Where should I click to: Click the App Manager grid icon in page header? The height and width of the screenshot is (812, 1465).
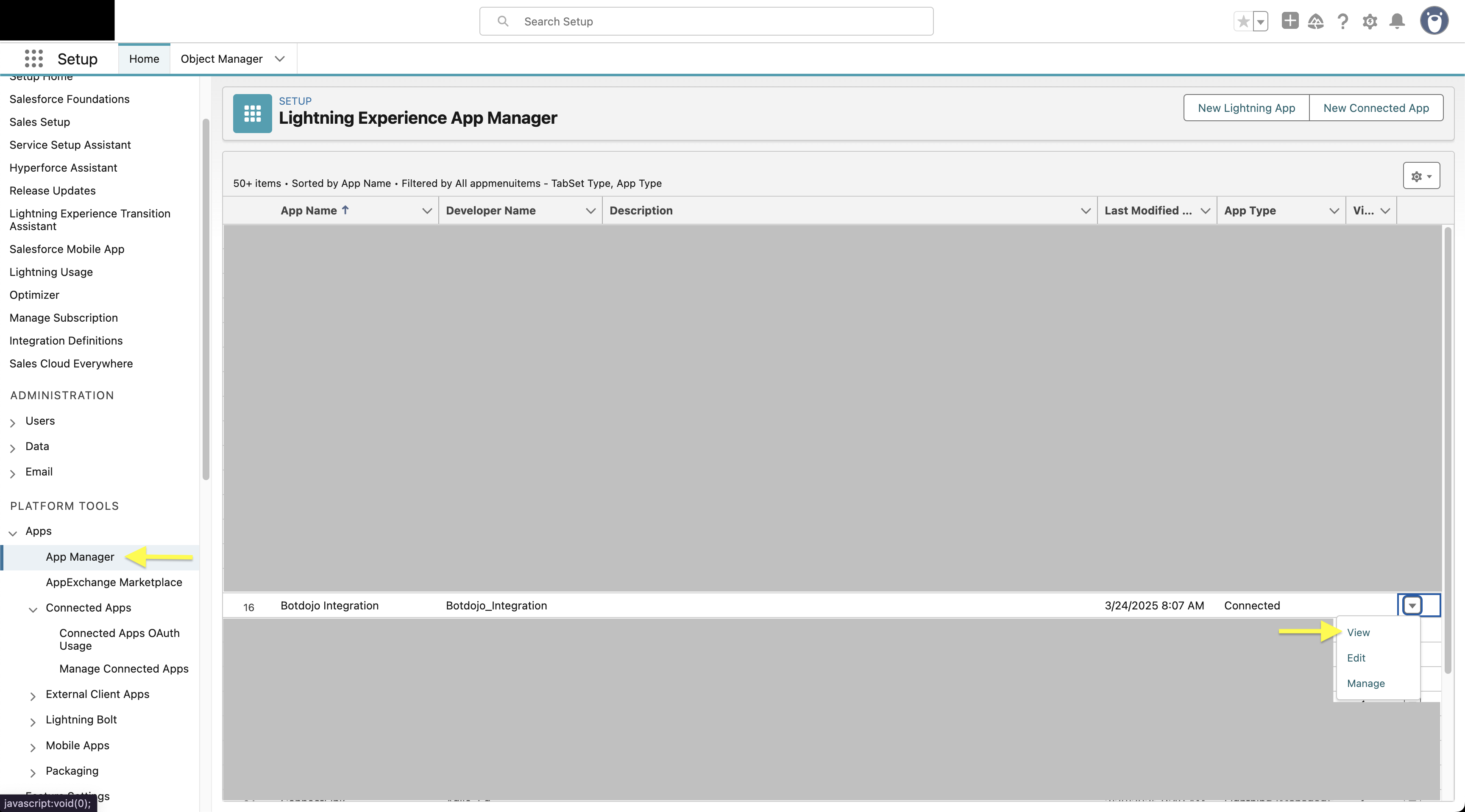(253, 114)
